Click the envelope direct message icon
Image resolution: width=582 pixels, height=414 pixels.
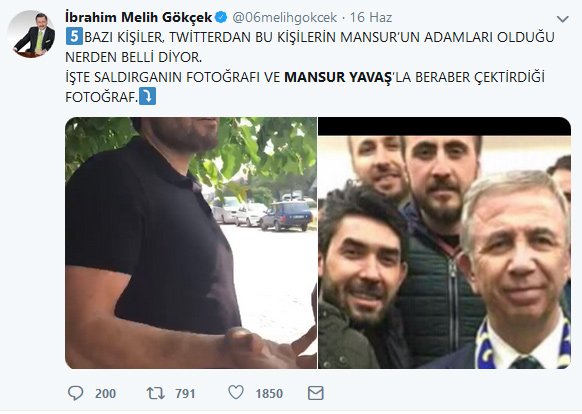coord(316,393)
